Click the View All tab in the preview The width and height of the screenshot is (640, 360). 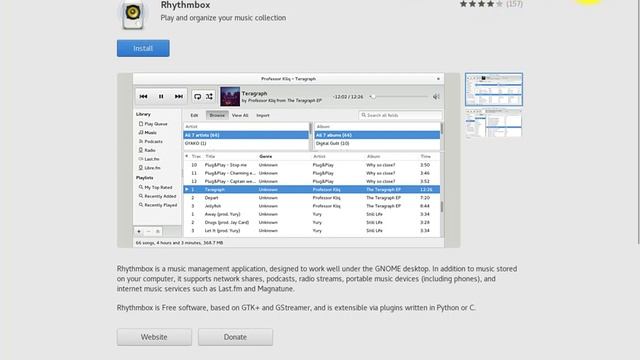click(240, 116)
